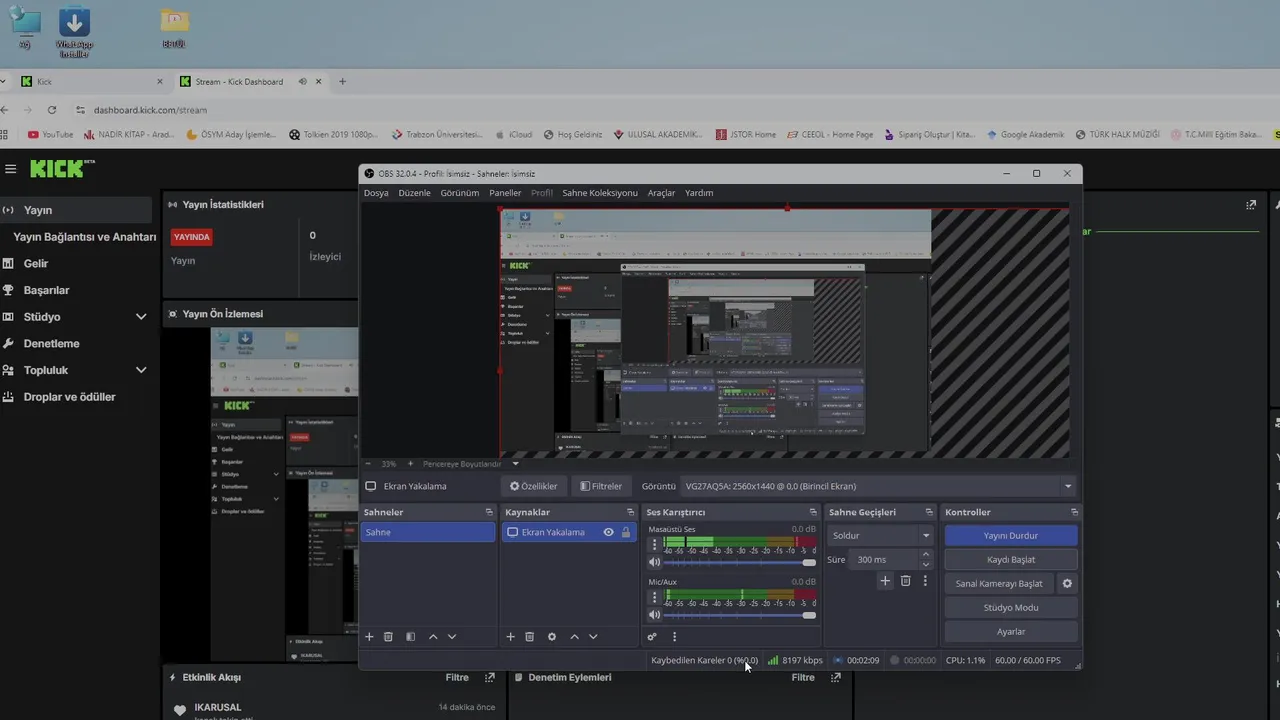Expand Stüdyo section in Kick sidebar

click(141, 317)
